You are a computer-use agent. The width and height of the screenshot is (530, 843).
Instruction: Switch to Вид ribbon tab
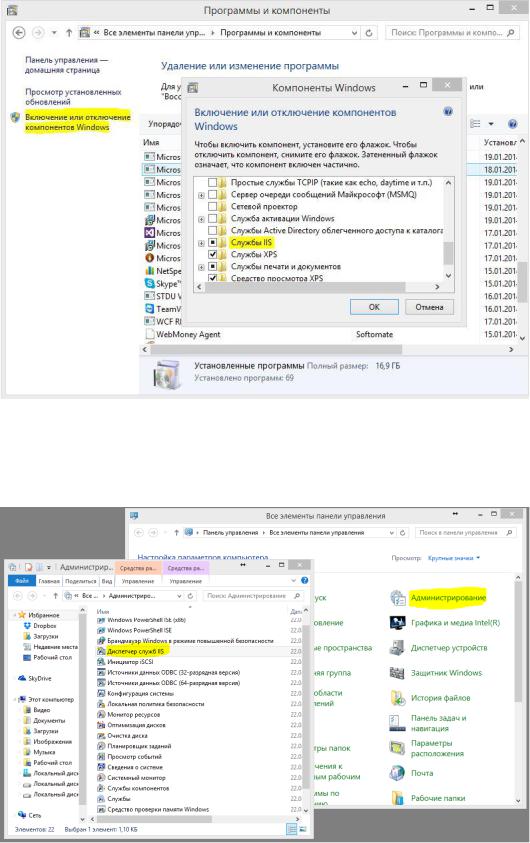(x=107, y=581)
